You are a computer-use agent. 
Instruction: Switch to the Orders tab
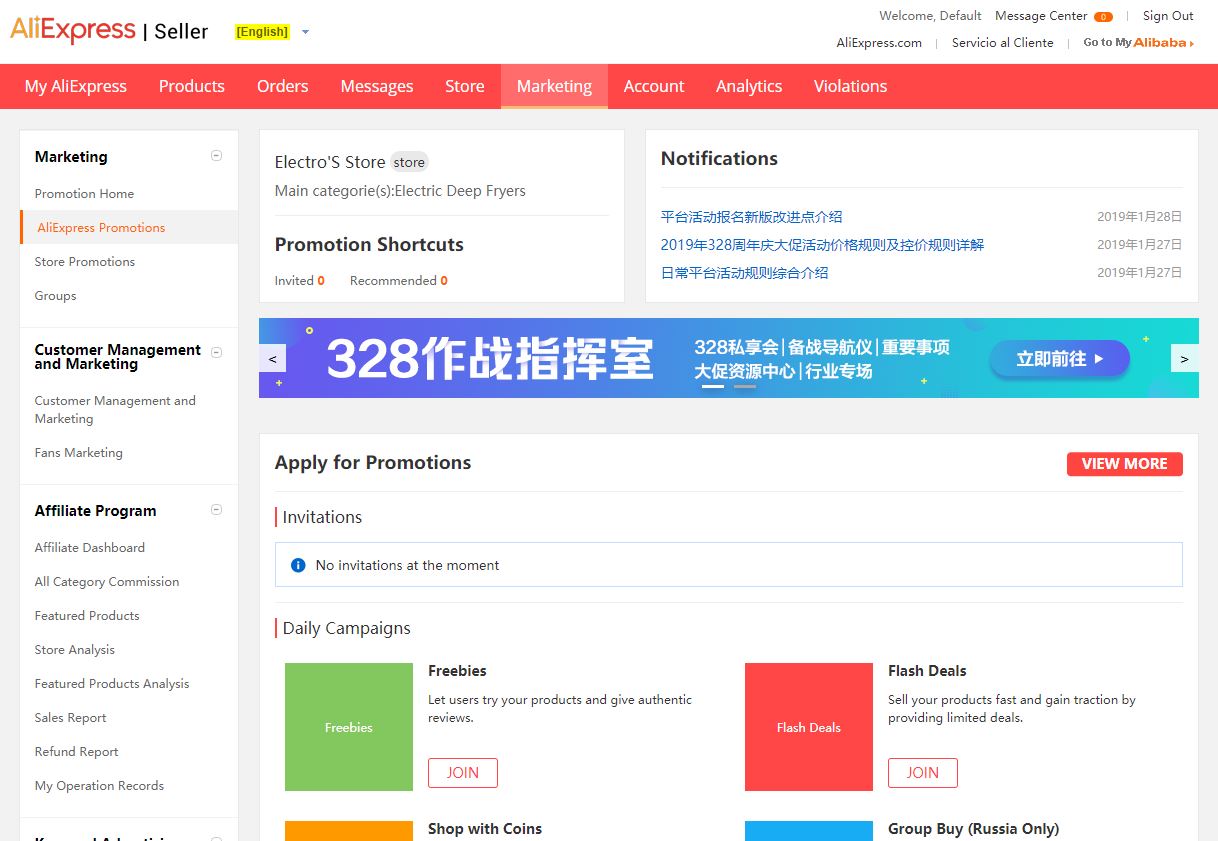282,86
